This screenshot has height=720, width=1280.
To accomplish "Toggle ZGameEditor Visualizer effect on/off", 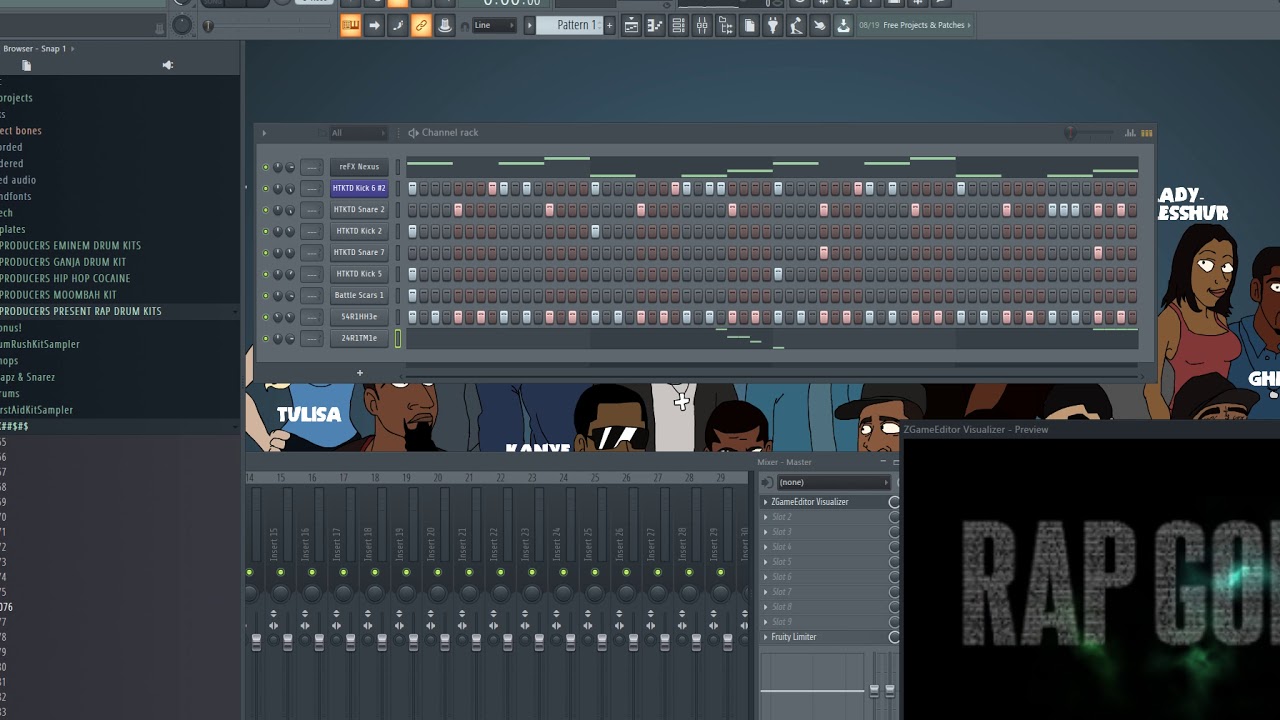I will 894,502.
